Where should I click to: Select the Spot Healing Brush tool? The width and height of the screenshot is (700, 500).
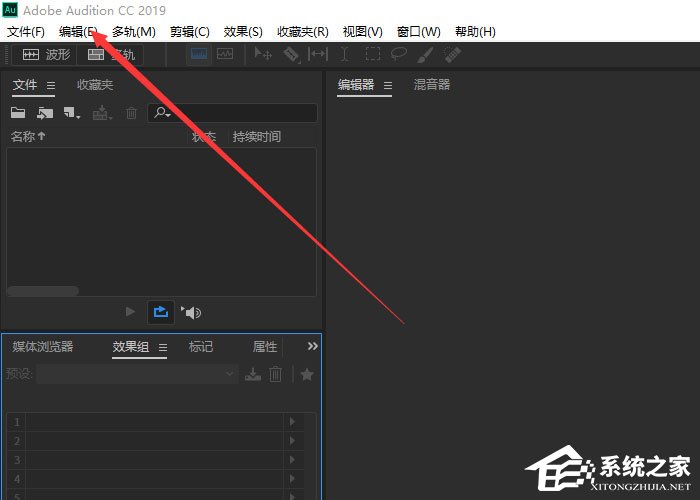452,54
